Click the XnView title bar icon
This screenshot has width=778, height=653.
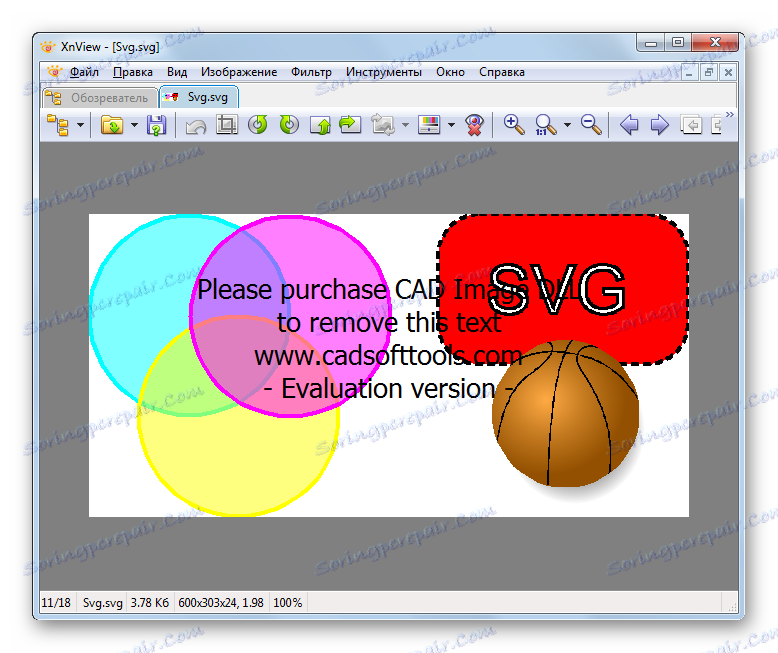tap(47, 47)
